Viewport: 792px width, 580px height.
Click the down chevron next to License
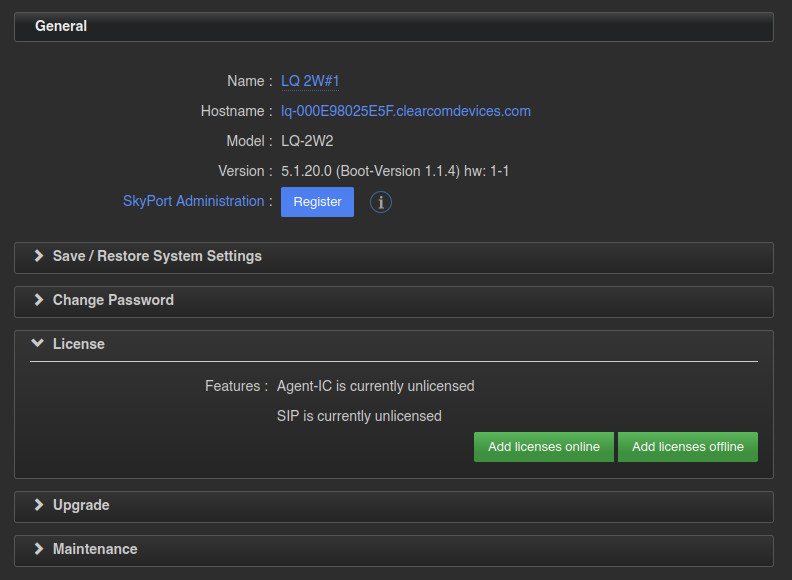(x=38, y=344)
